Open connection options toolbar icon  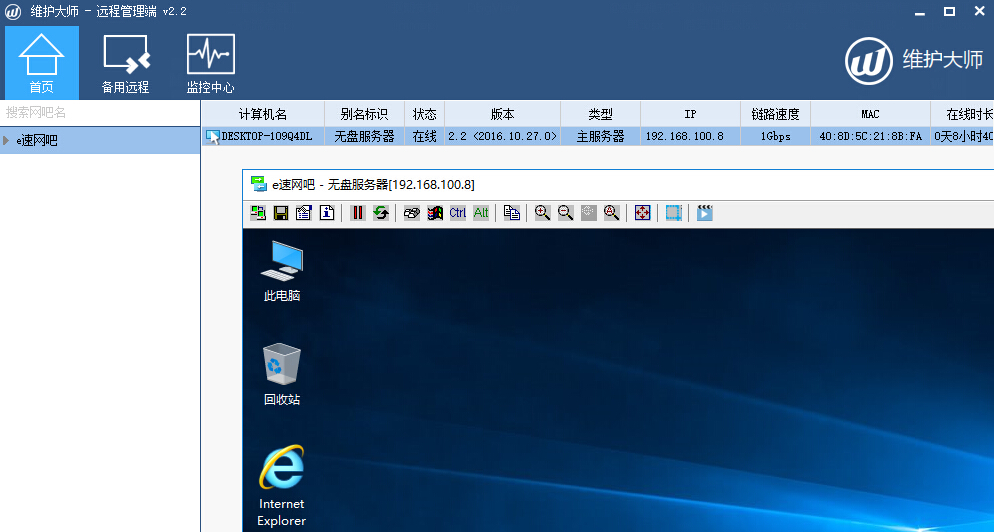coord(304,213)
